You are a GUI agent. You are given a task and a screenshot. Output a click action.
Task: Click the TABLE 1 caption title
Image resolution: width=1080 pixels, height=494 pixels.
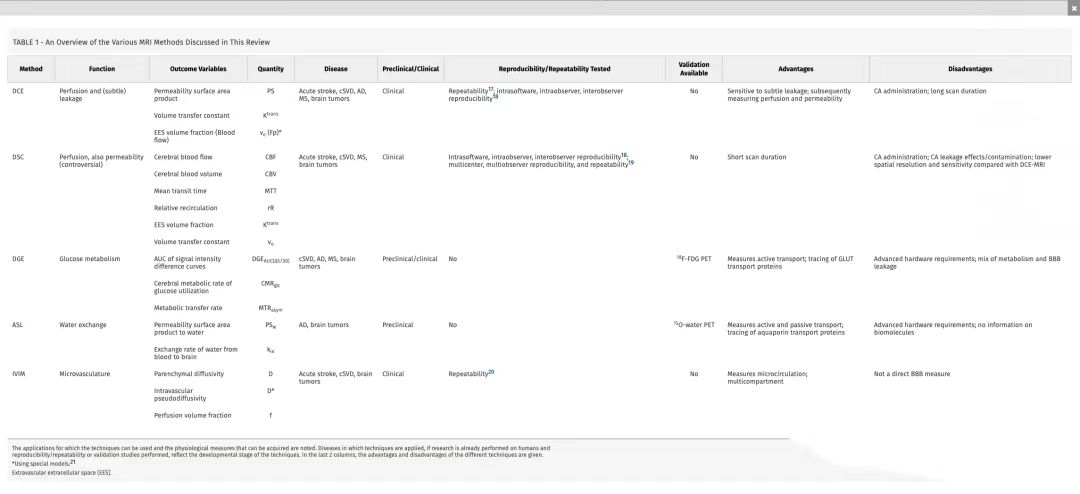coord(141,42)
